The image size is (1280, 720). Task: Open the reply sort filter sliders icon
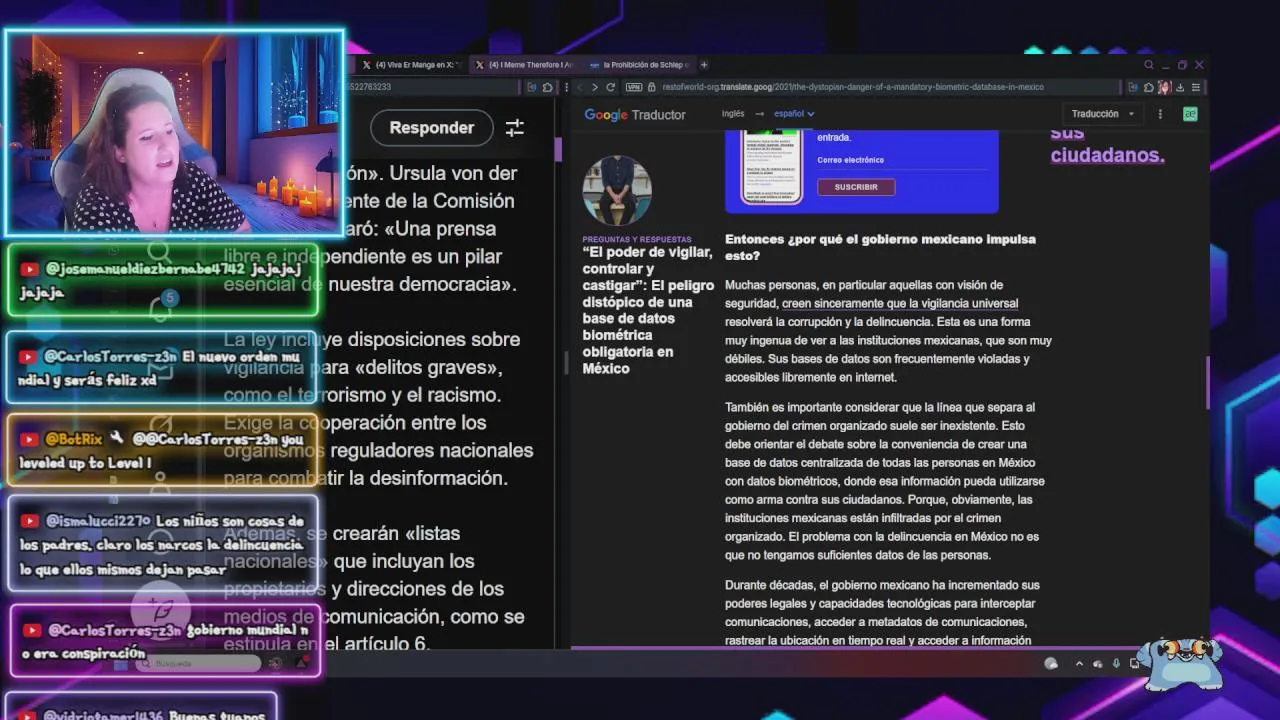pos(515,128)
